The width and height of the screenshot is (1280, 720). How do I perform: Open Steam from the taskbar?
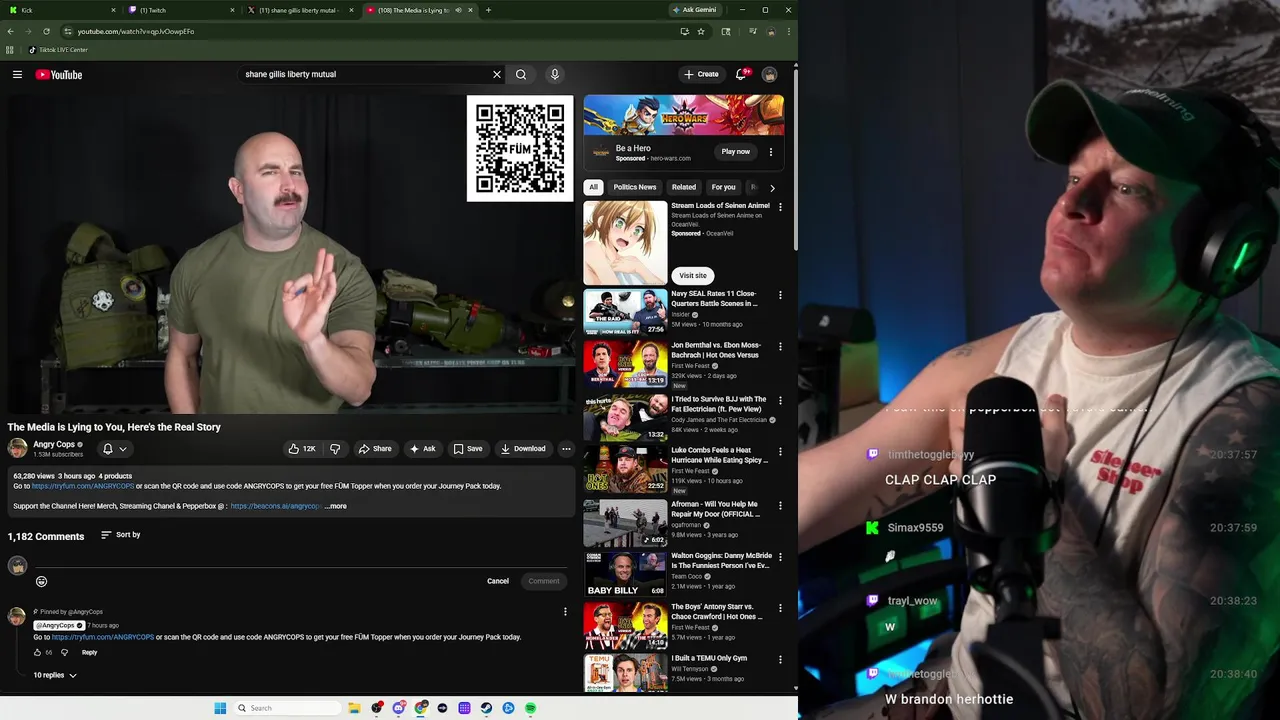point(486,708)
